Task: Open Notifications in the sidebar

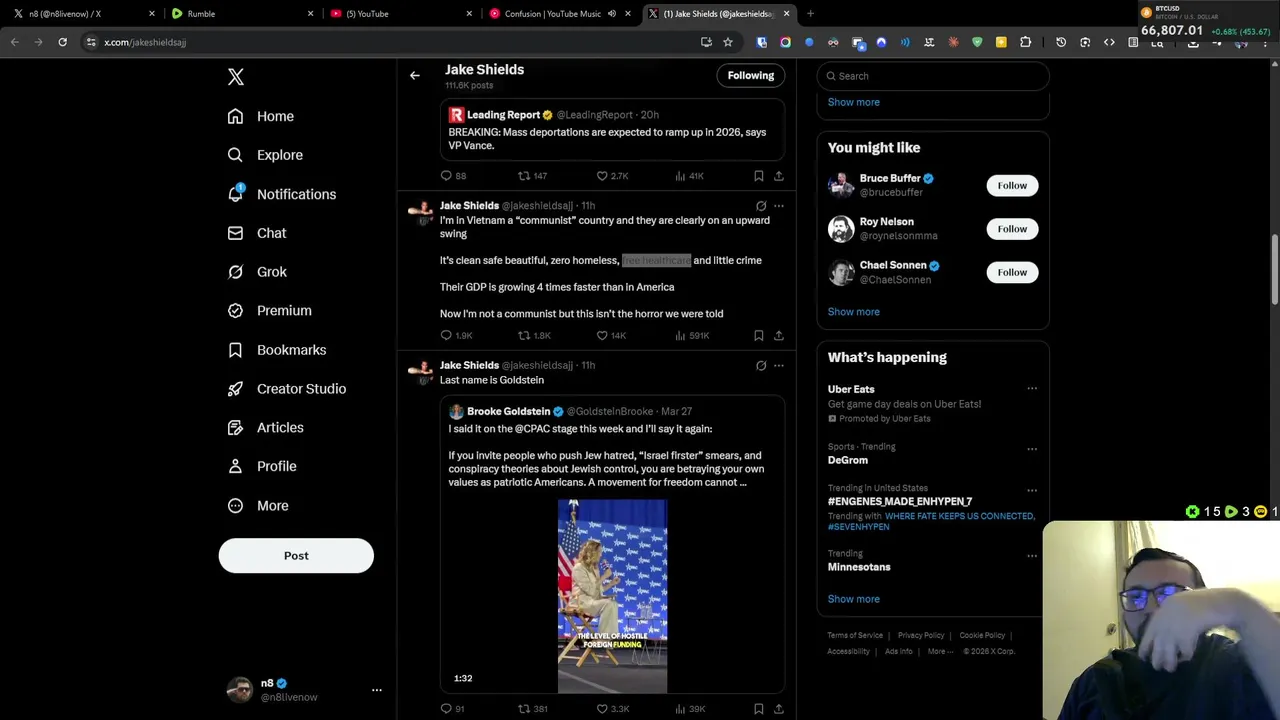Action: (282, 195)
